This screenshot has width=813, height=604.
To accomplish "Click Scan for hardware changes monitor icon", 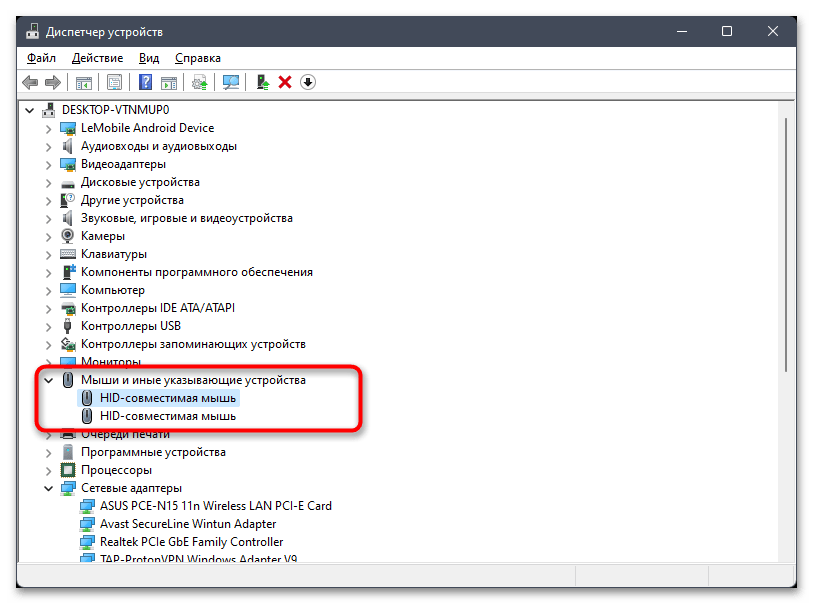I will [x=231, y=82].
